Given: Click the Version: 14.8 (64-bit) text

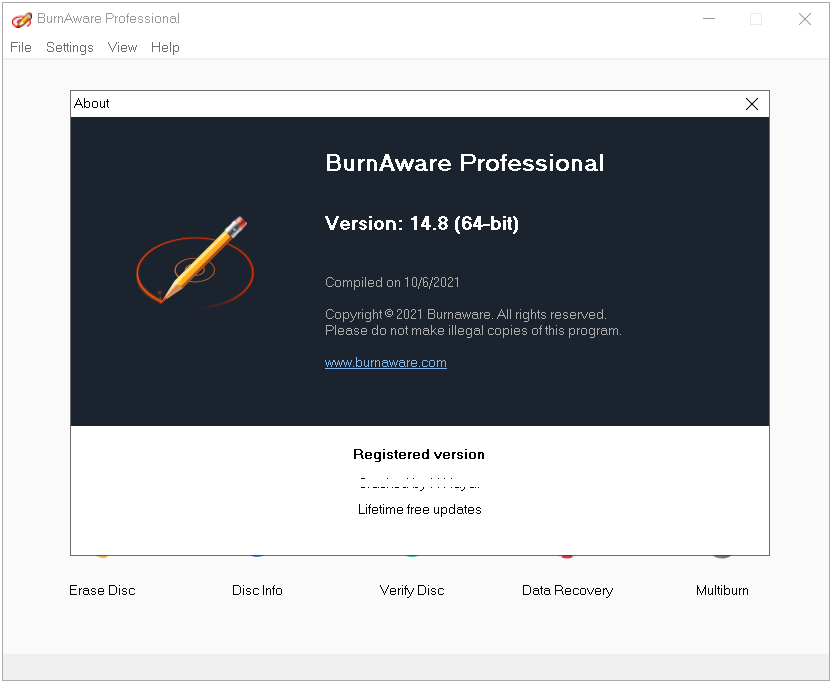Looking at the screenshot, I should [421, 223].
